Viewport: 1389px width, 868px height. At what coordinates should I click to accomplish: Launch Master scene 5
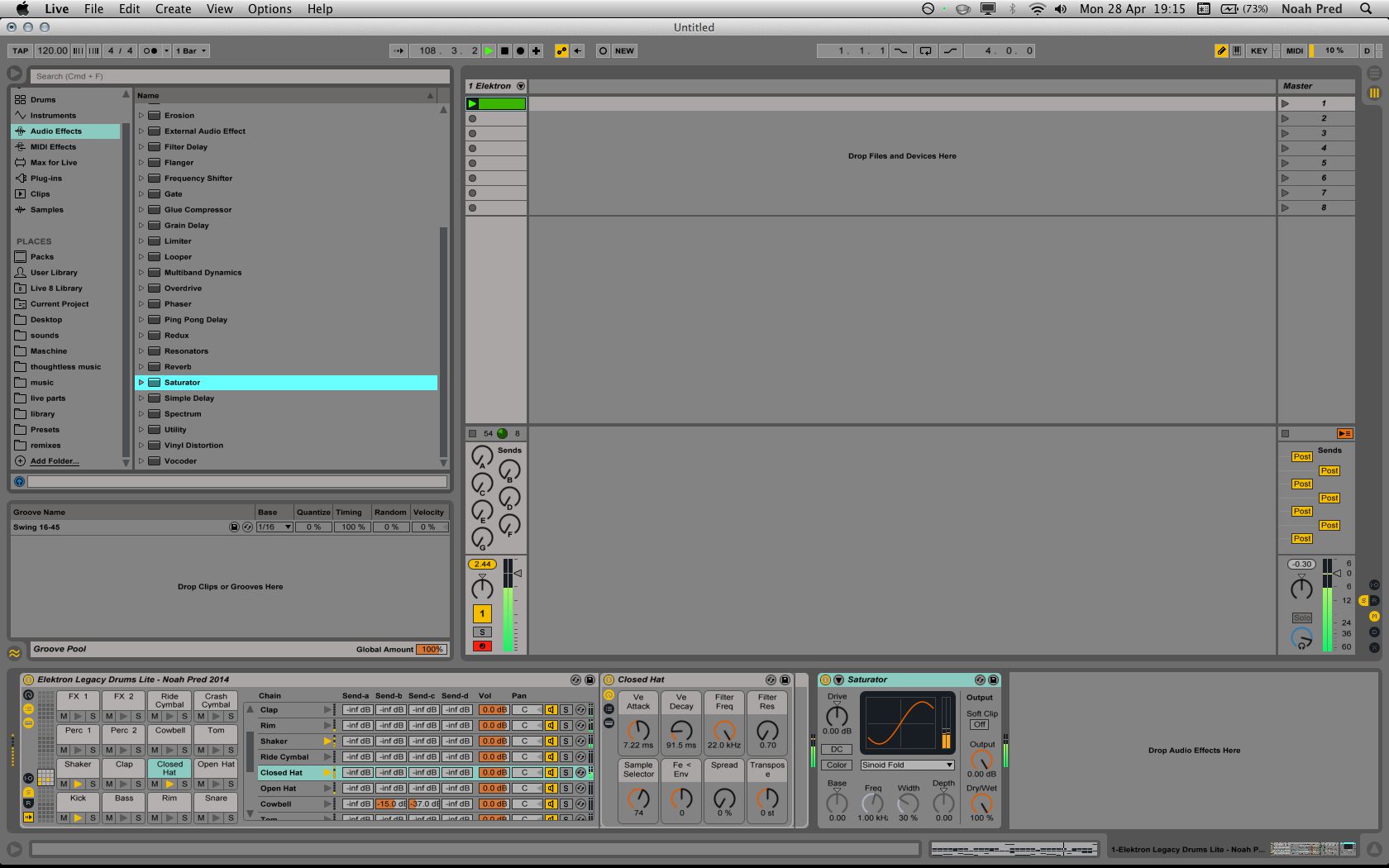coord(1286,164)
